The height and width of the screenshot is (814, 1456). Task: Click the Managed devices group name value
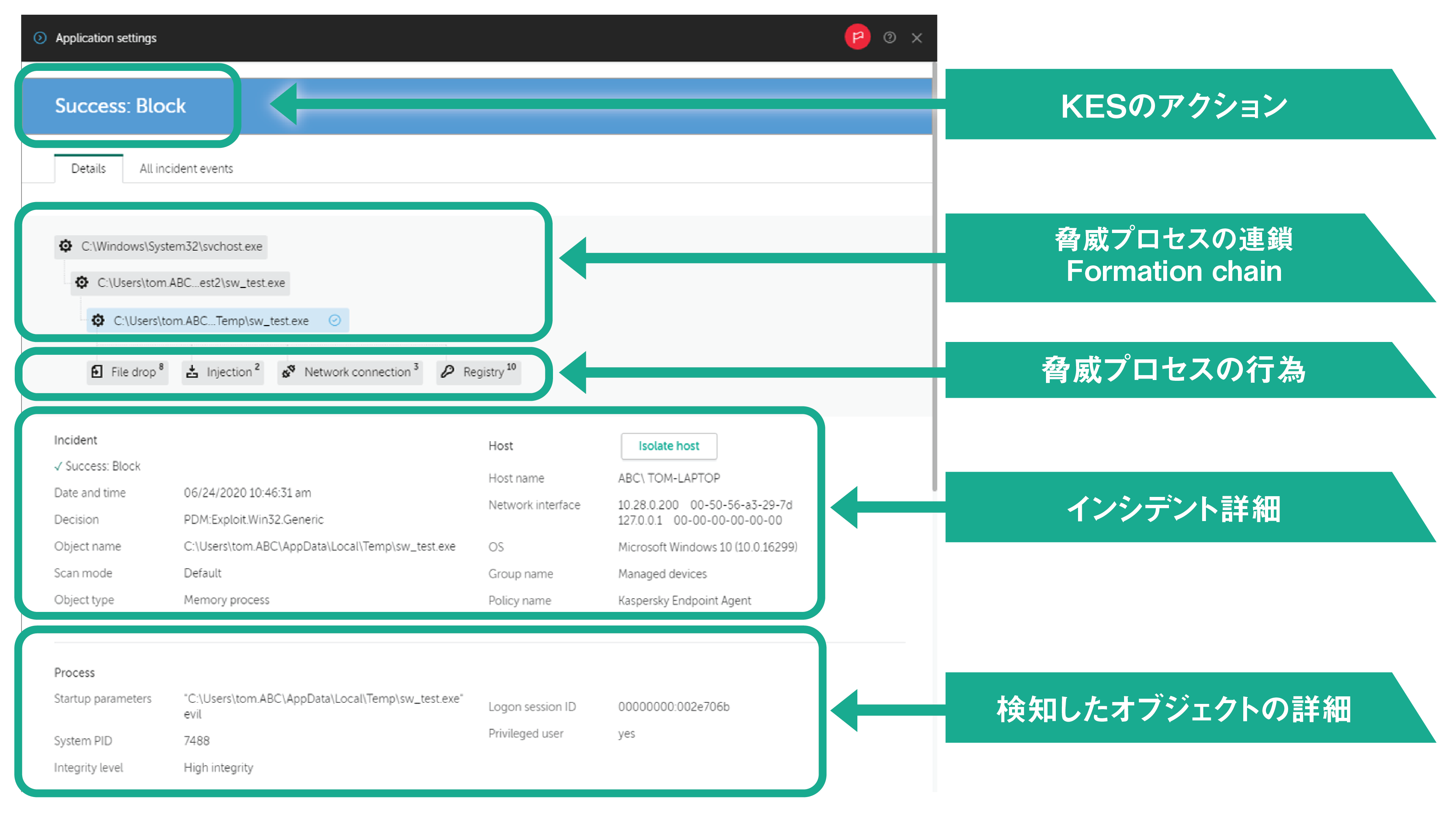[x=662, y=573]
